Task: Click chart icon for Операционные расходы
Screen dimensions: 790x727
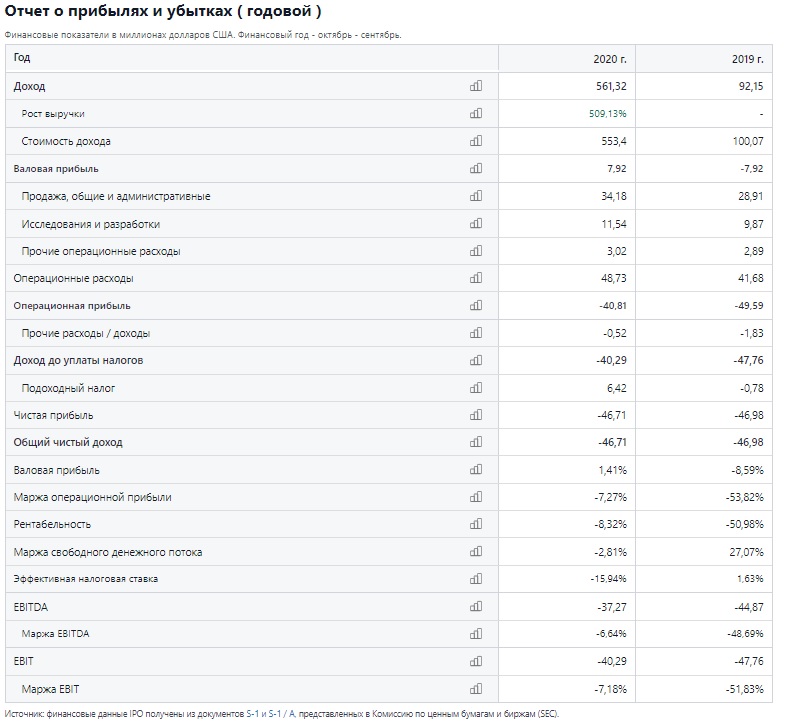Action: (476, 278)
